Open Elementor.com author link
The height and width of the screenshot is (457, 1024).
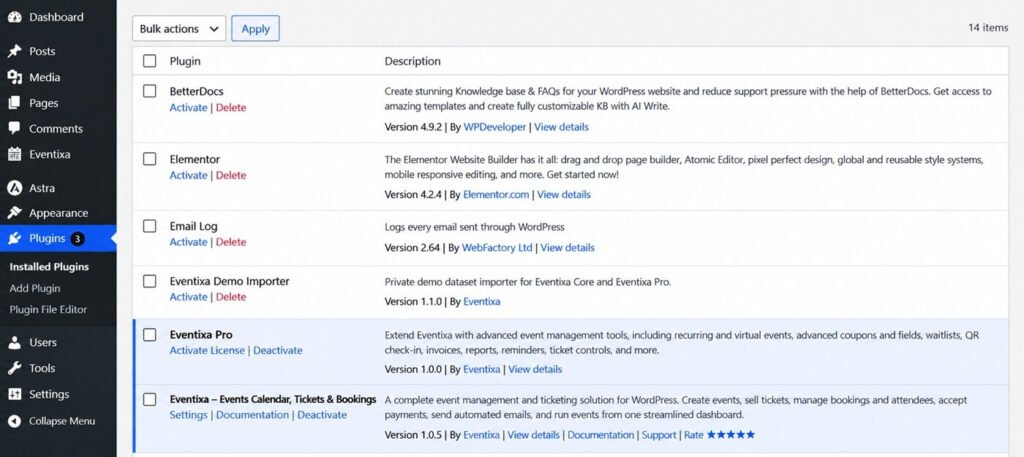coord(496,195)
